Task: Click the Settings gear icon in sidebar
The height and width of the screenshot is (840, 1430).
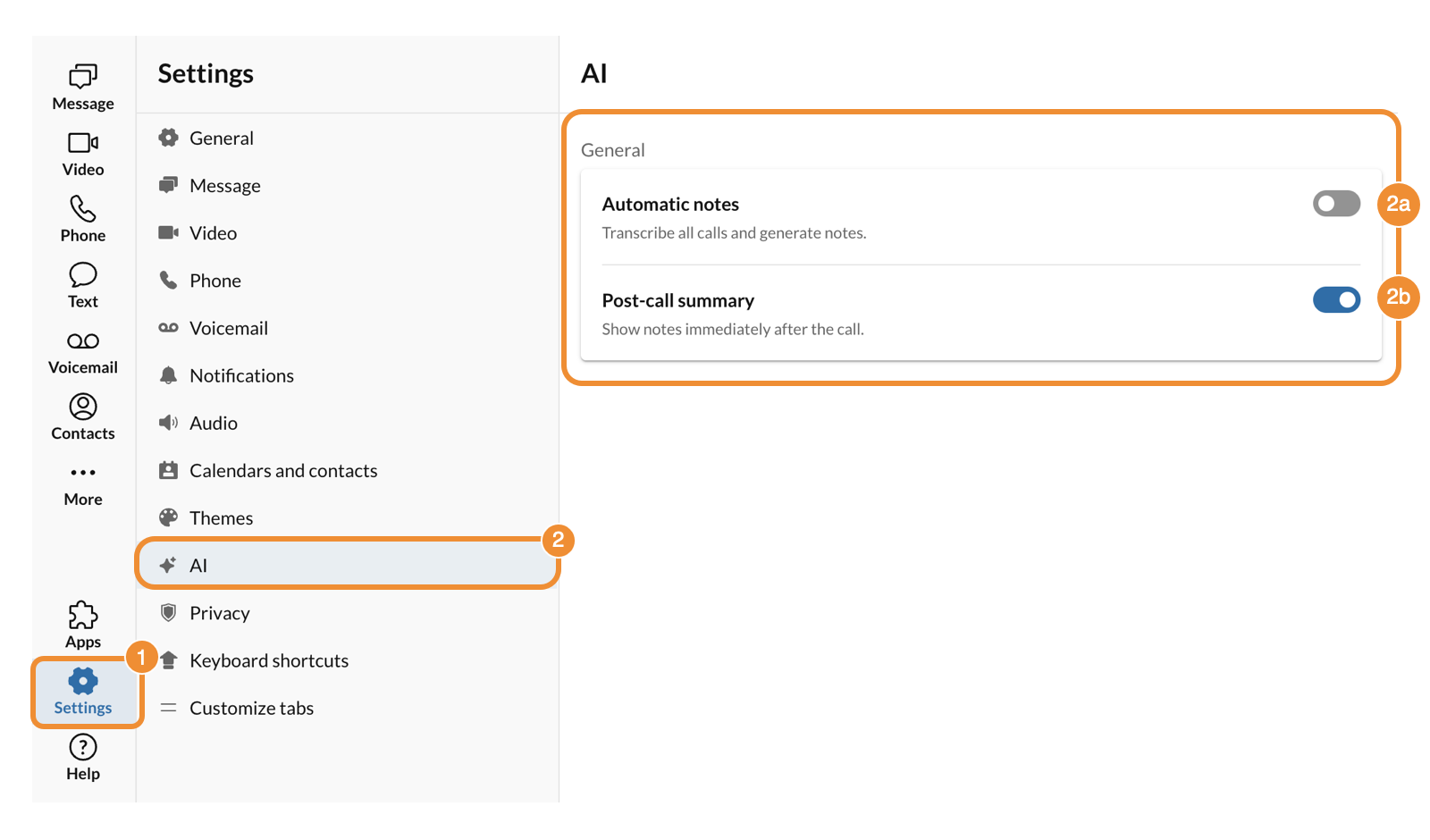Action: click(x=83, y=682)
